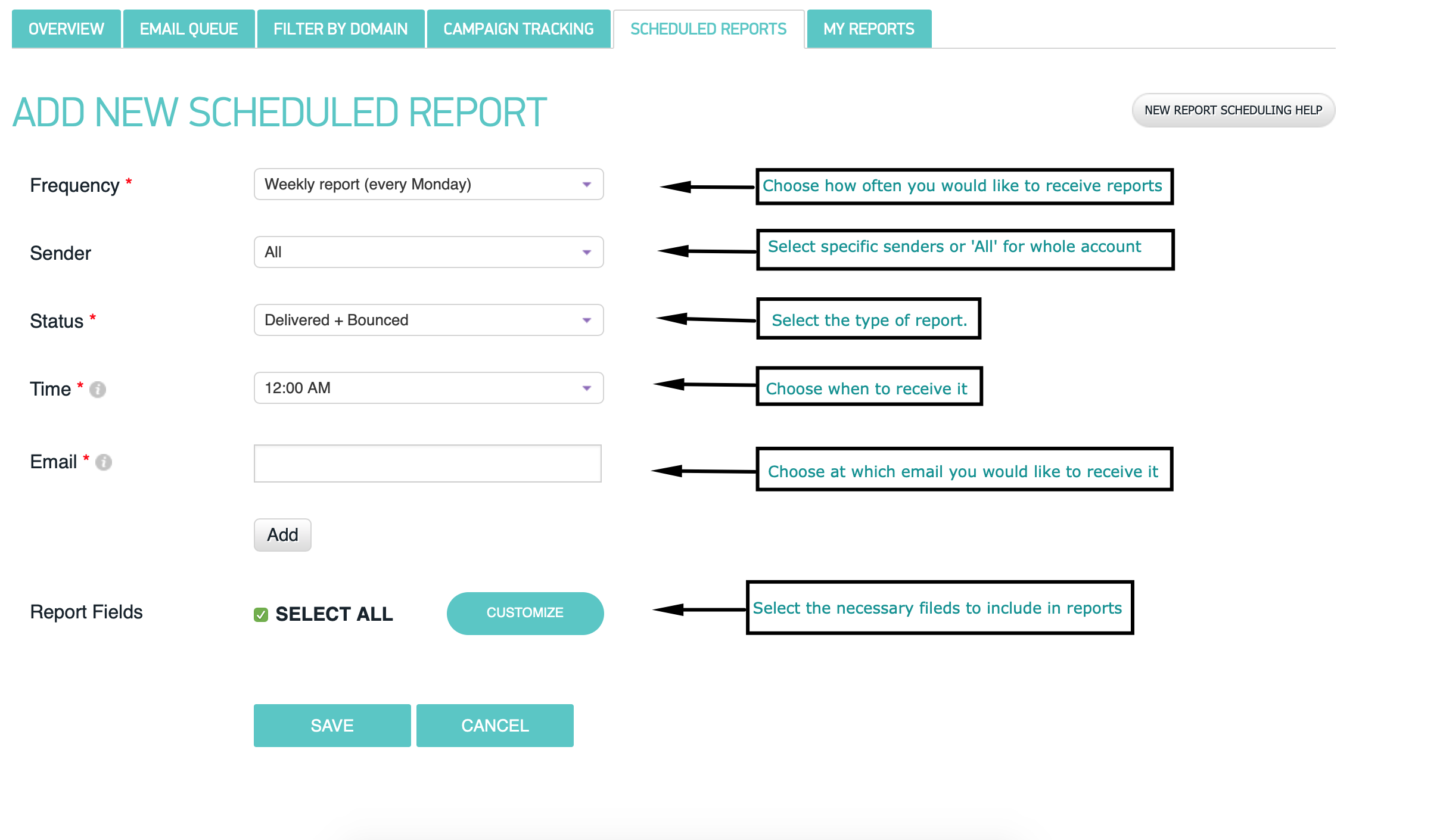The height and width of the screenshot is (840, 1443).
Task: Open the My Reports tab
Action: point(869,29)
